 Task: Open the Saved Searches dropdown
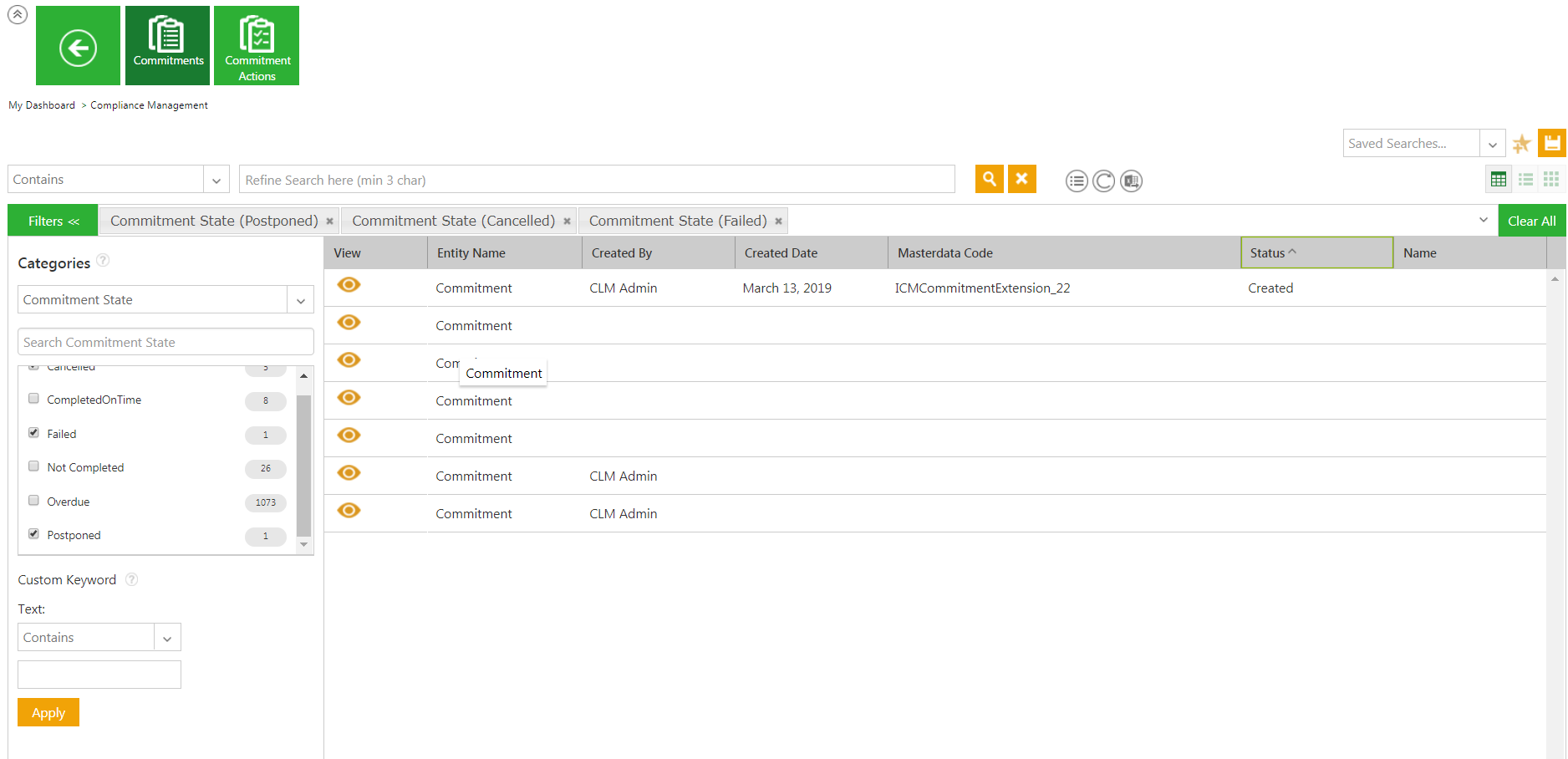point(1492,144)
